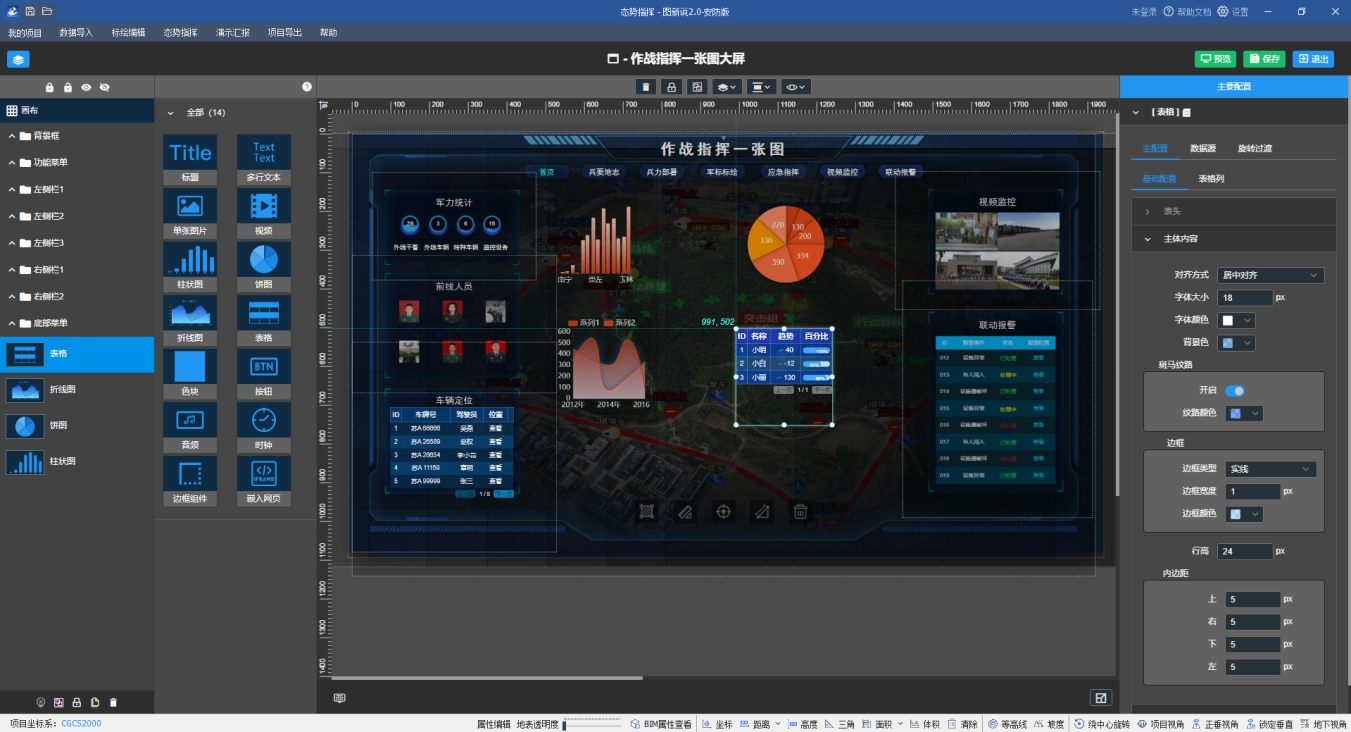Viewport: 1351px width, 732px height.
Task: Select the 饼图 component in the component library
Action: [264, 266]
